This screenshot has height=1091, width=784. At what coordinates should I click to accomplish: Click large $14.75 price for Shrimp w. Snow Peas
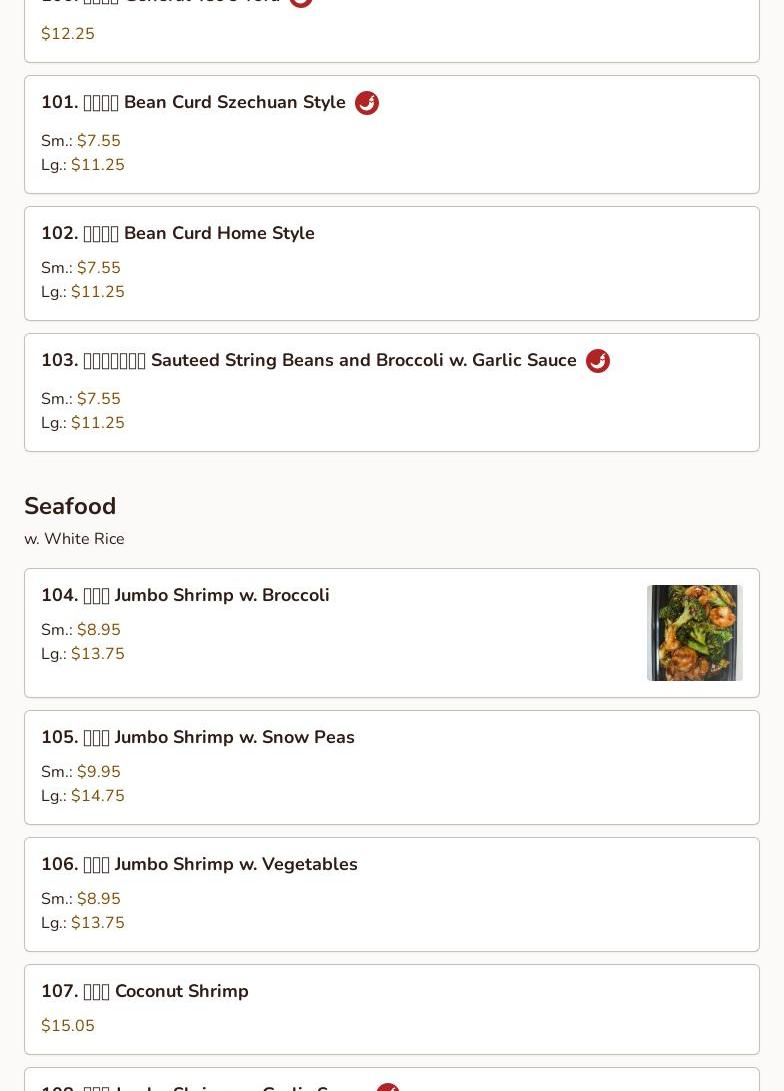97,796
